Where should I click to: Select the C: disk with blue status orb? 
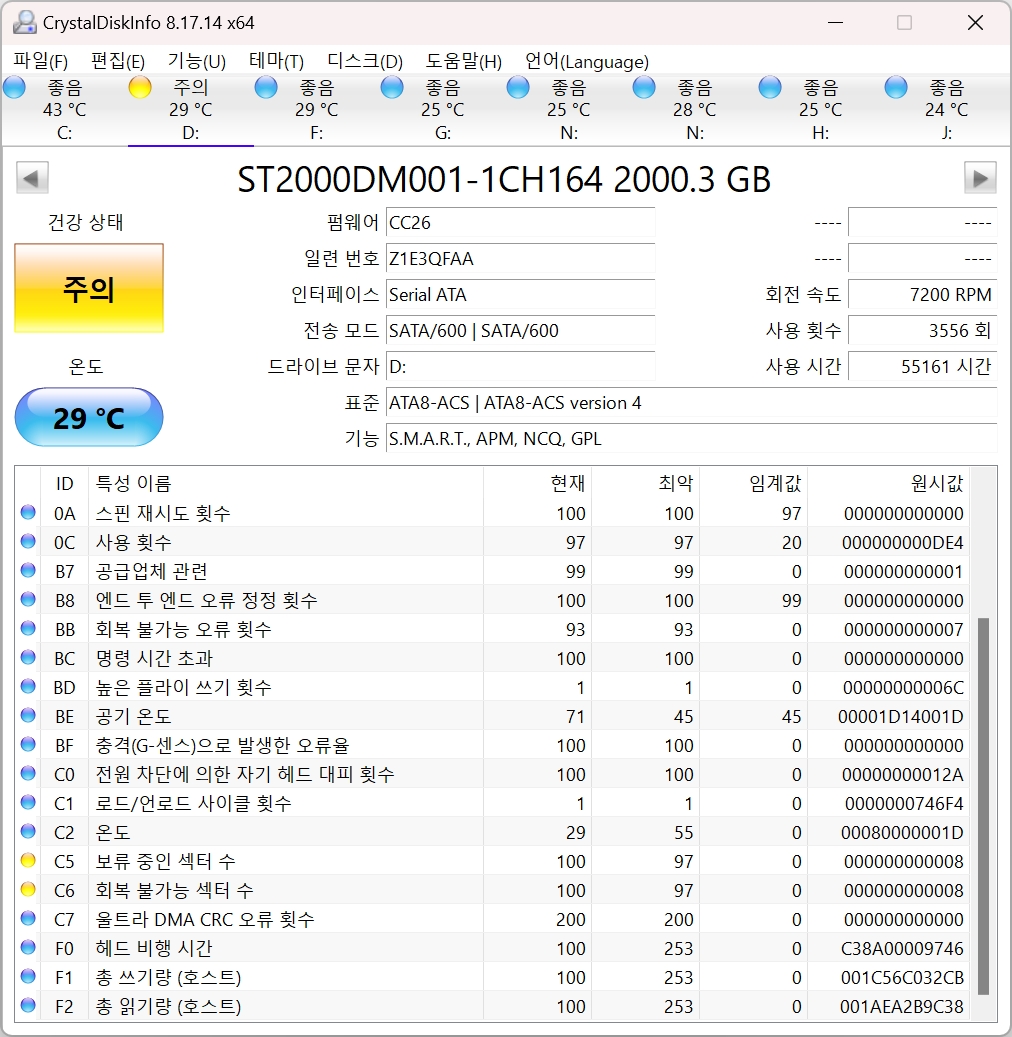coord(15,88)
